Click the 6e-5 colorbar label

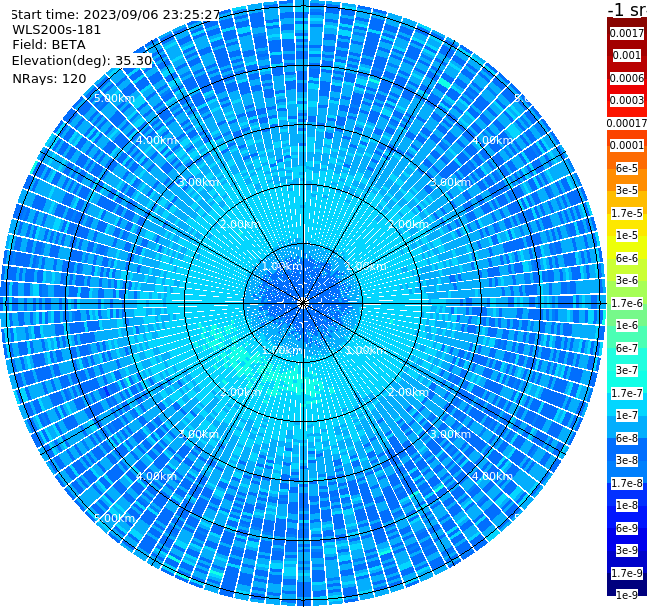coord(627,168)
